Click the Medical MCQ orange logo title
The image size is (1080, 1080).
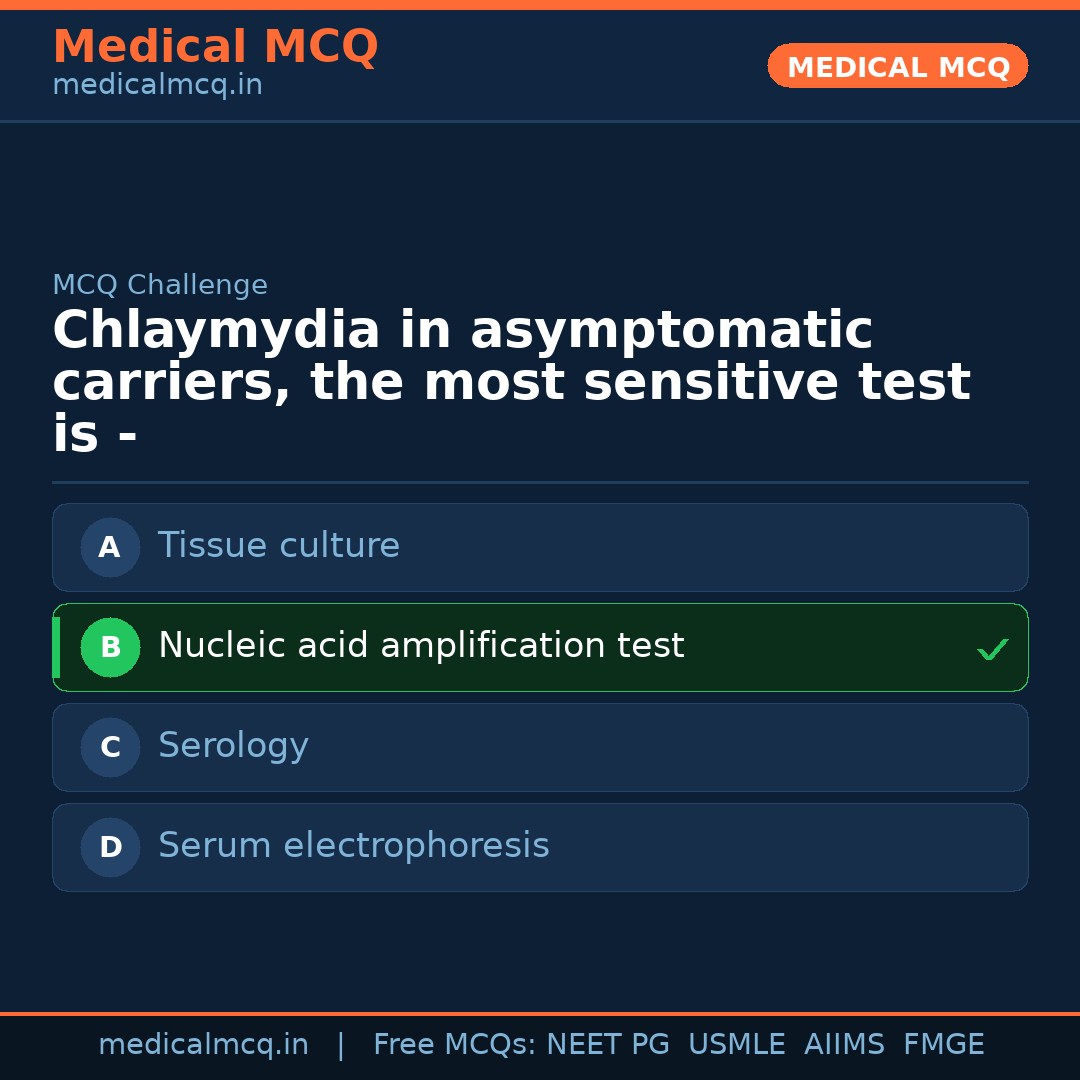tap(215, 47)
